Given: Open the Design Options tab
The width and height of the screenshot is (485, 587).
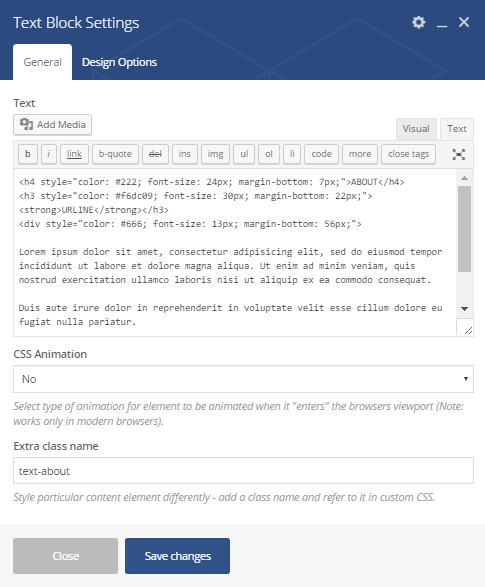Looking at the screenshot, I should [x=119, y=62].
